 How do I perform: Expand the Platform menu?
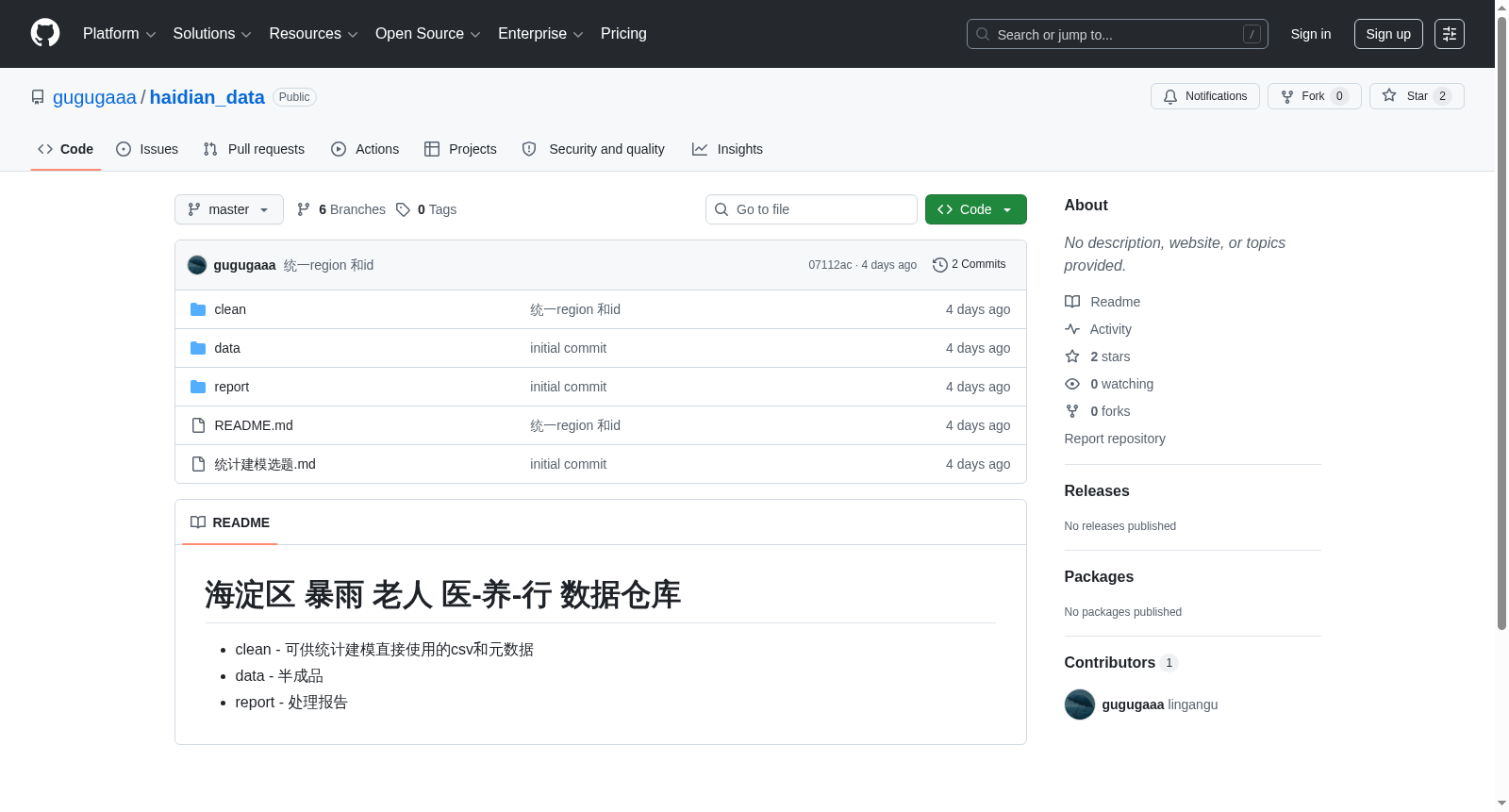pos(119,34)
